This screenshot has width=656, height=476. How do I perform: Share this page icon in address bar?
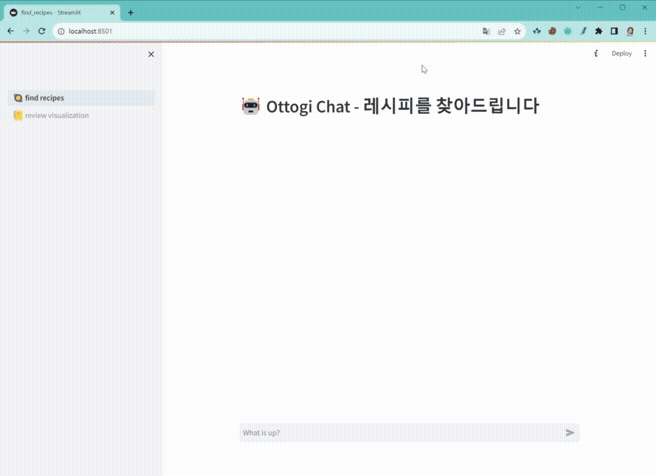click(502, 31)
